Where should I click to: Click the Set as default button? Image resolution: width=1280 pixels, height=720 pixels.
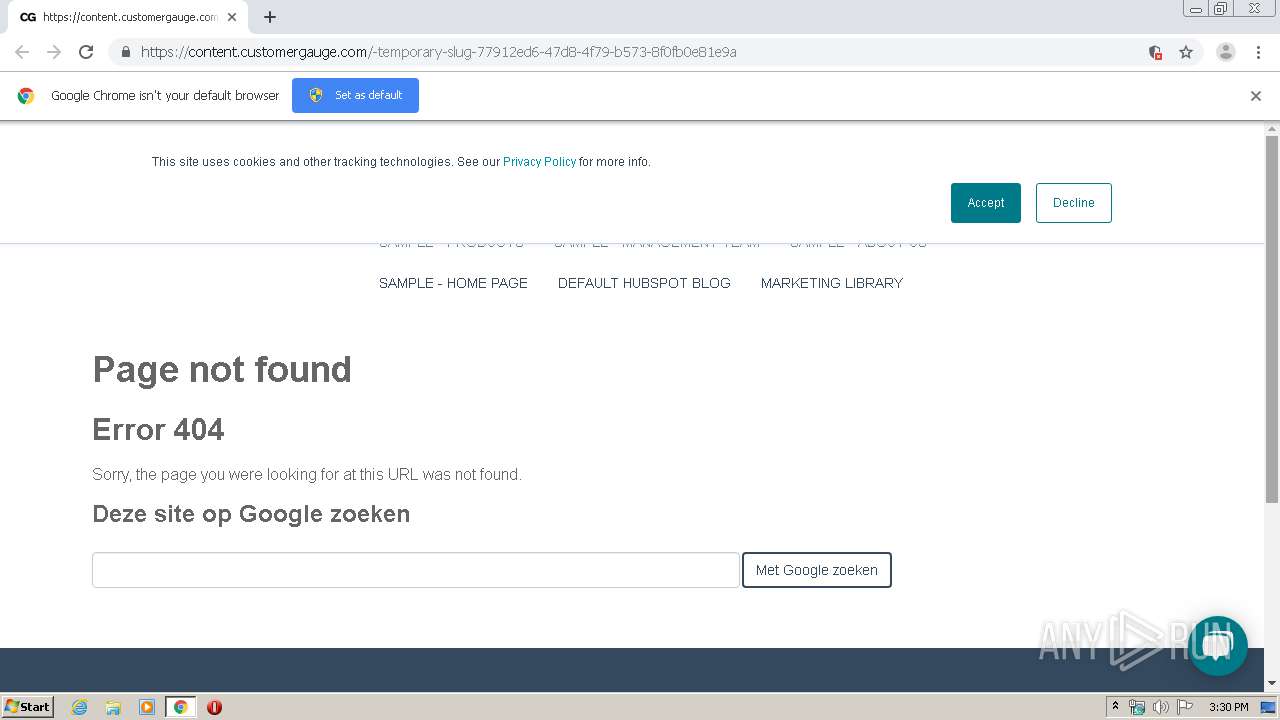pyautogui.click(x=355, y=95)
